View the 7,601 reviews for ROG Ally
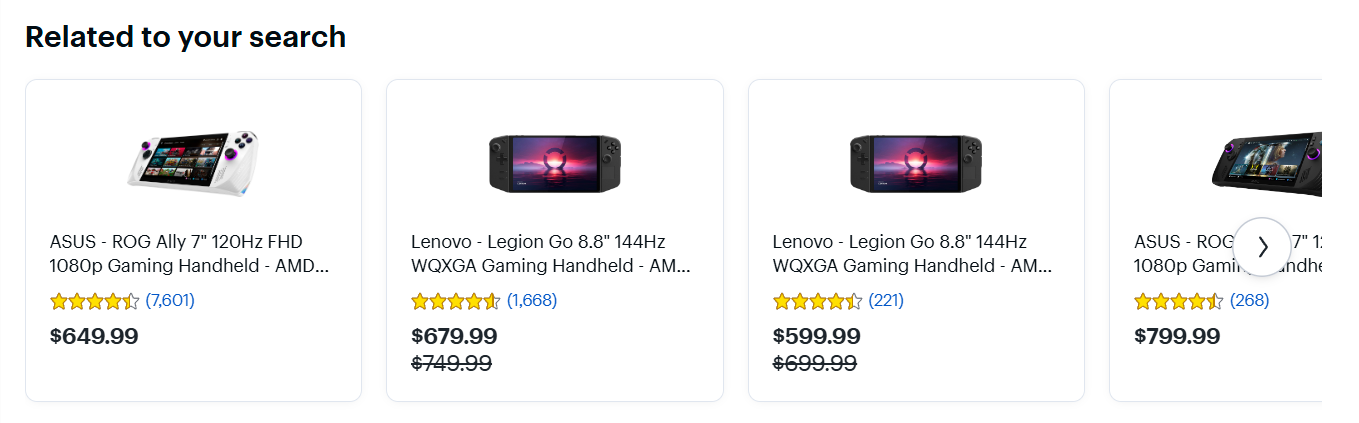This screenshot has width=1359, height=423. click(x=170, y=300)
